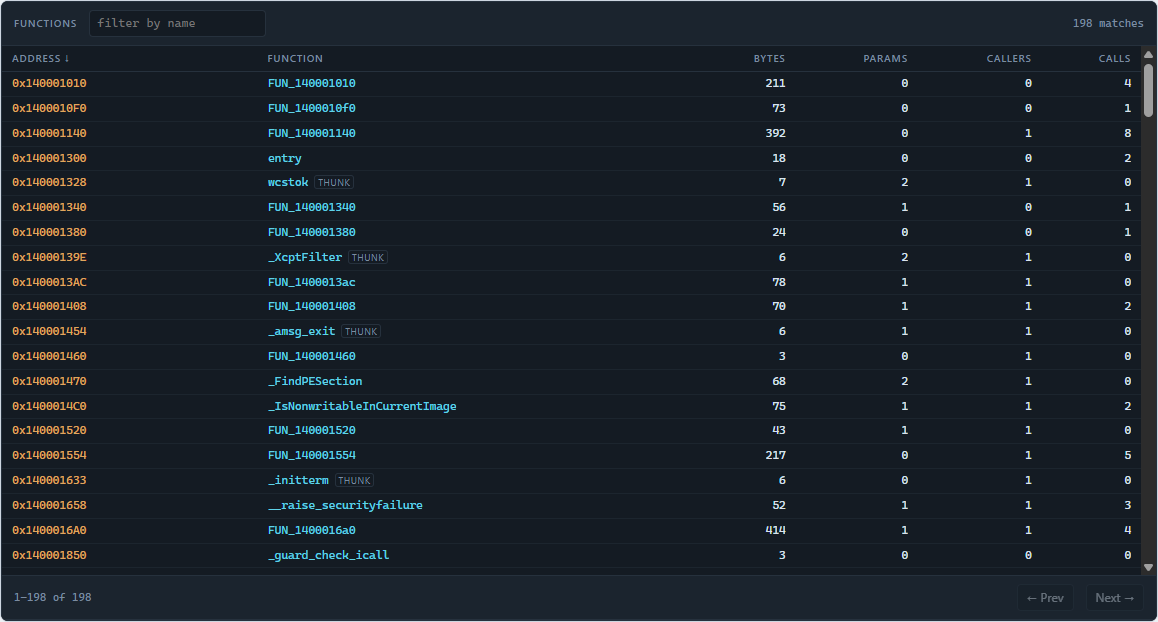Click the 198 matches count label
The image size is (1158, 622).
click(1108, 24)
